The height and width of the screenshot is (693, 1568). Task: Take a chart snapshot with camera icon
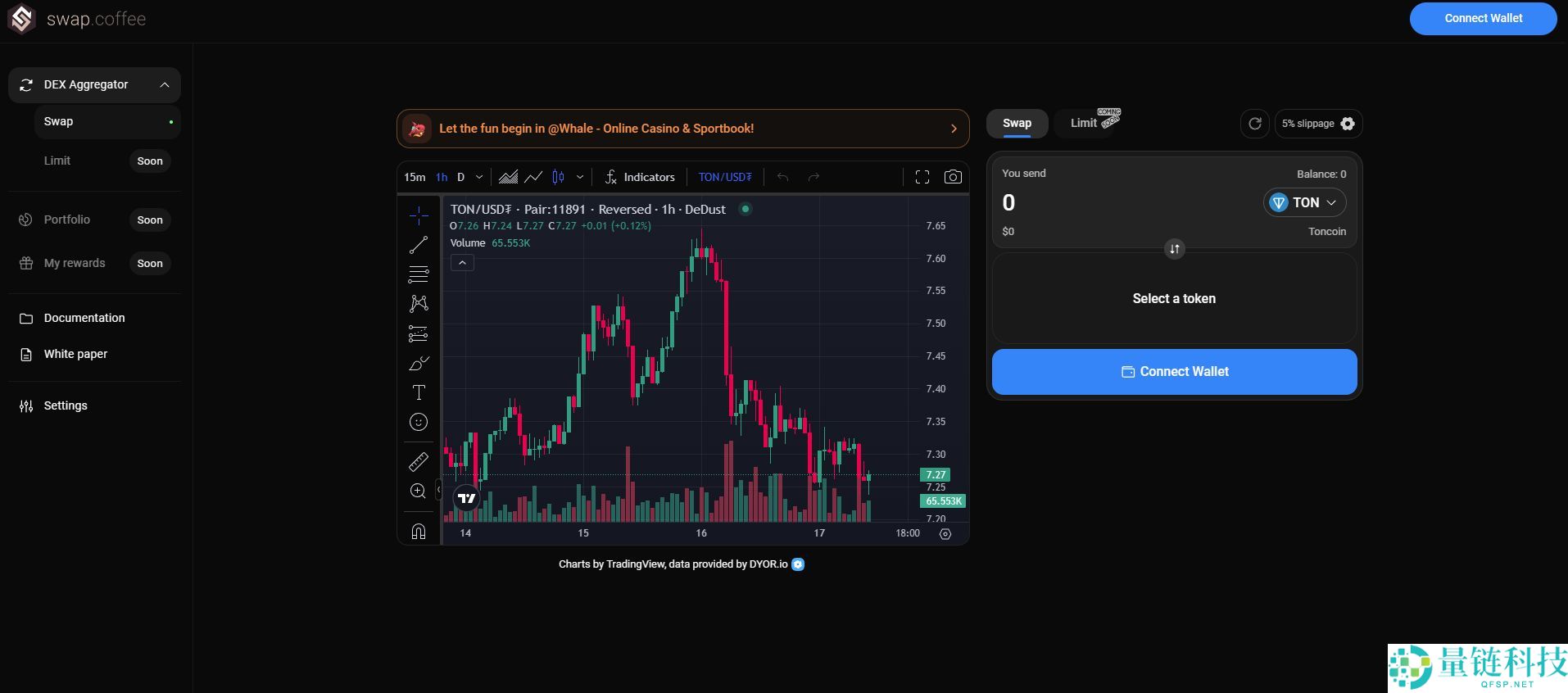point(953,177)
